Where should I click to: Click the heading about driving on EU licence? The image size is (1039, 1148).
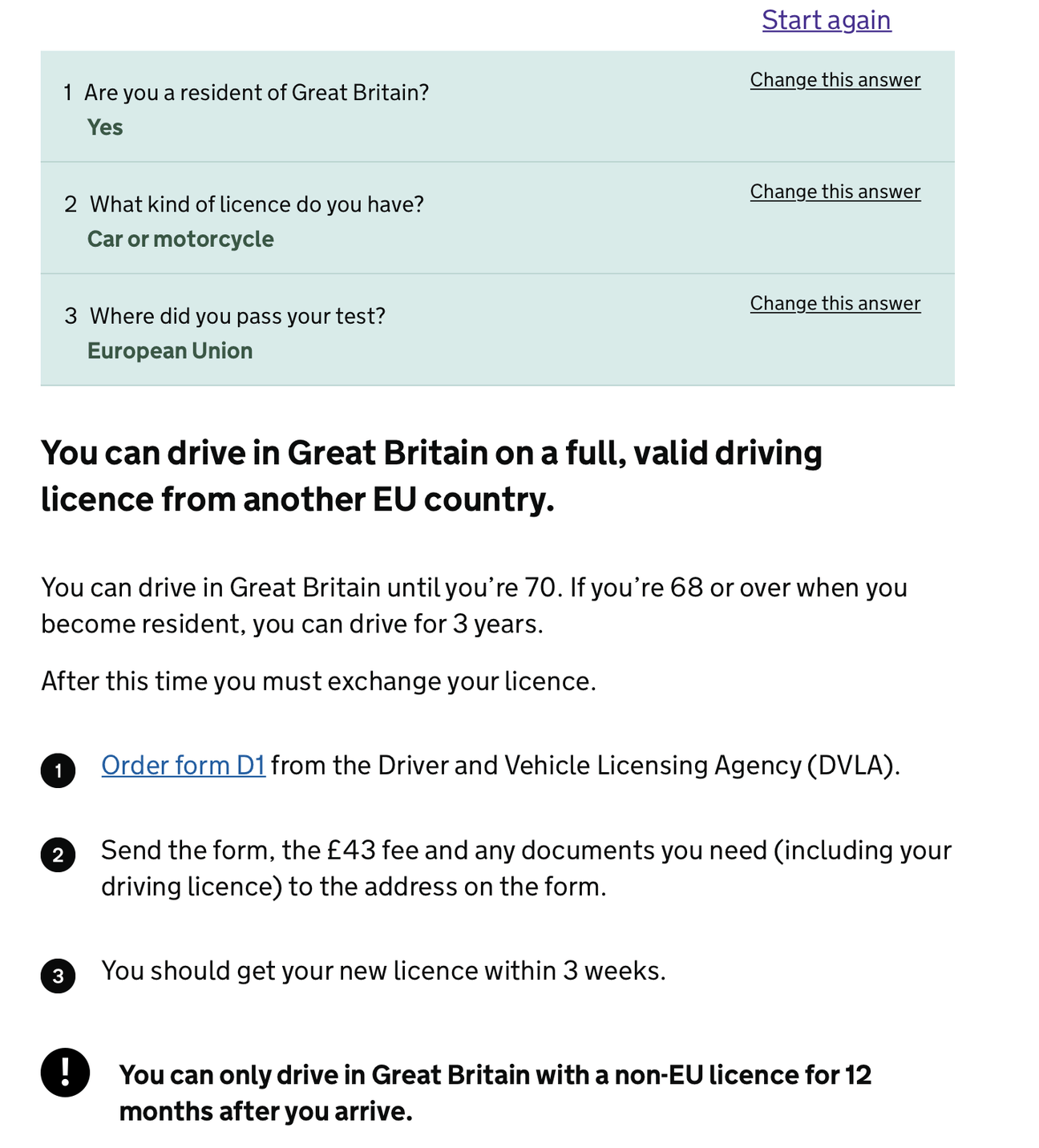click(x=431, y=476)
